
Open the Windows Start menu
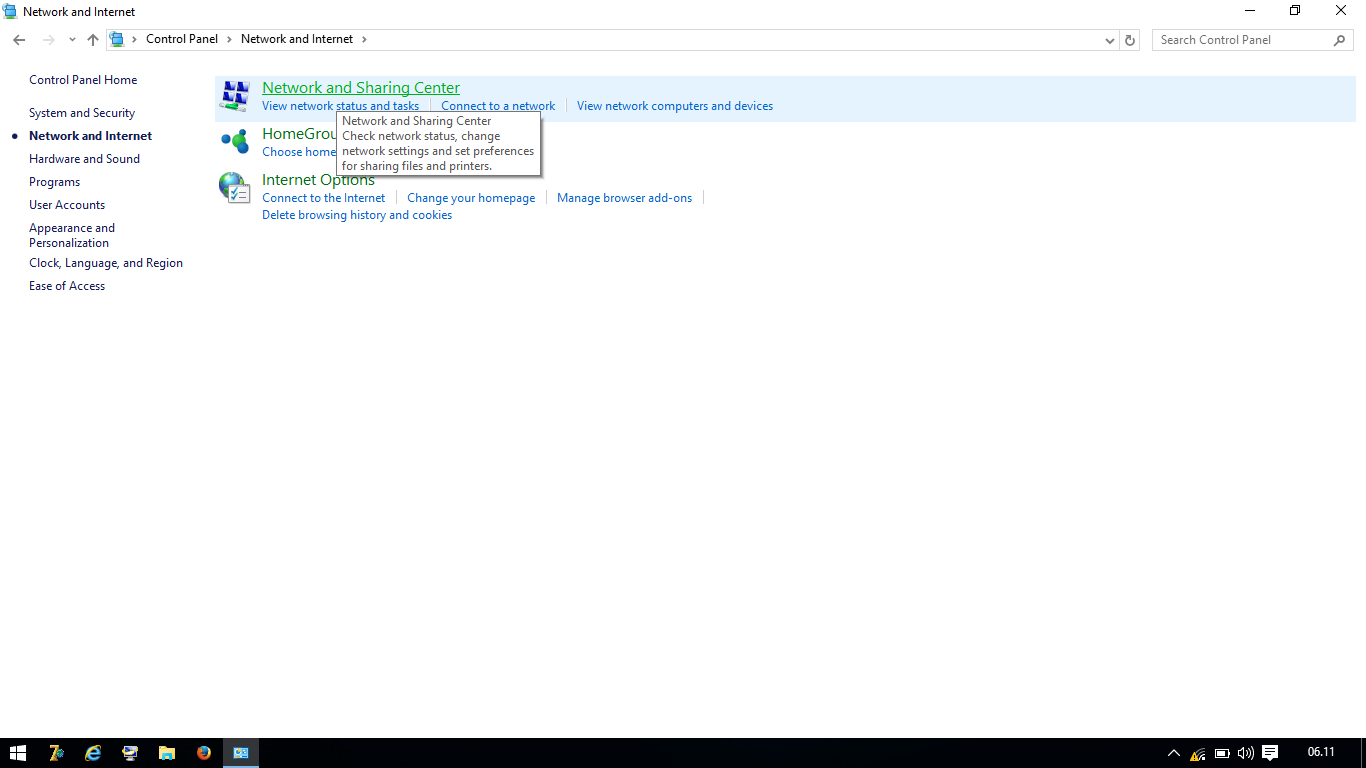pos(18,753)
